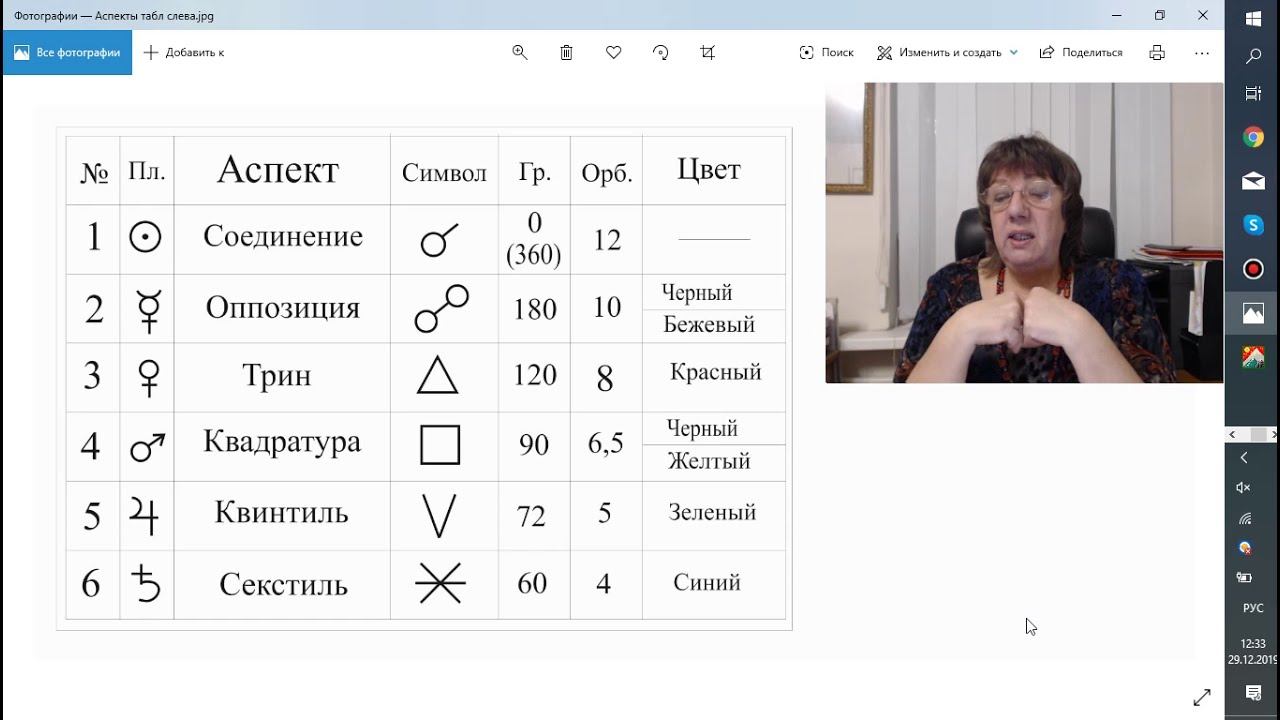Click the Добавить к button
The height and width of the screenshot is (720, 1280).
point(184,53)
